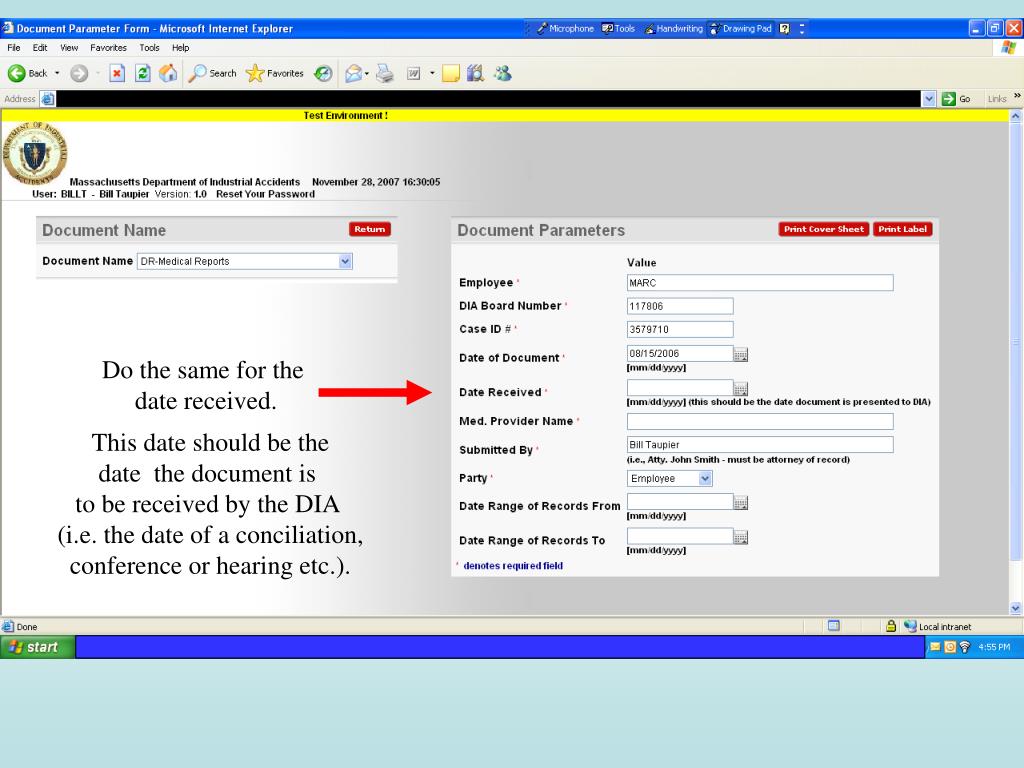
Task: Open the History icon in the toolbar
Action: [x=323, y=73]
